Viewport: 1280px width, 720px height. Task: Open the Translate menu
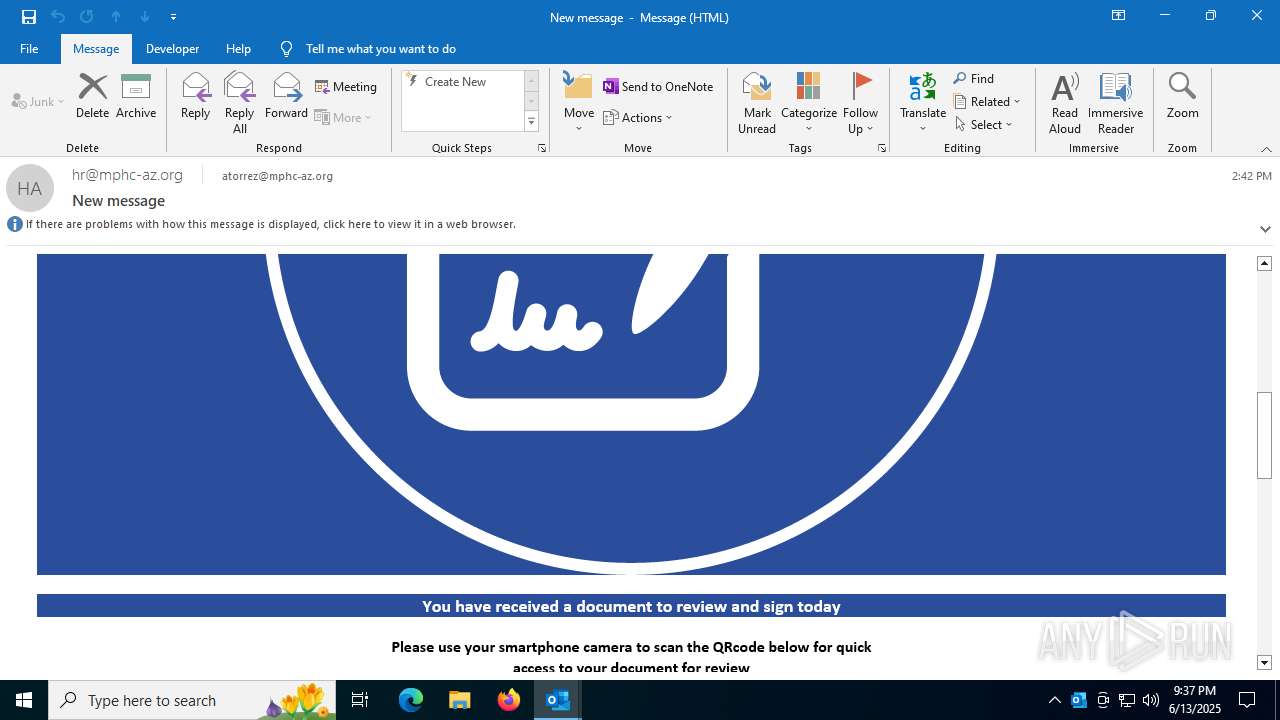click(923, 103)
